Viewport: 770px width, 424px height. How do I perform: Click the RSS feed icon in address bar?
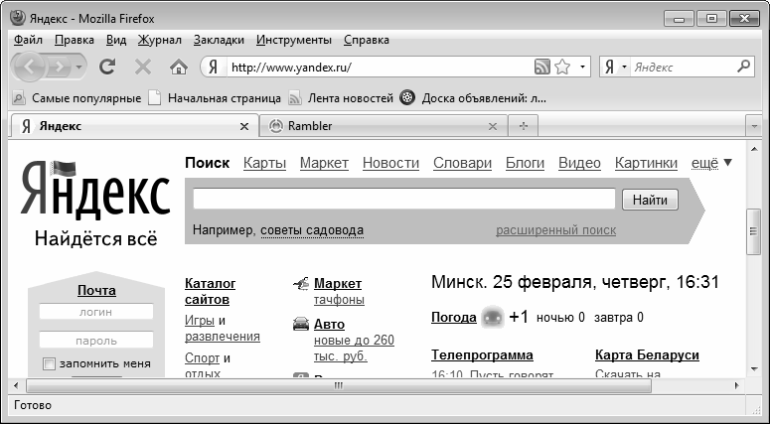(x=541, y=68)
